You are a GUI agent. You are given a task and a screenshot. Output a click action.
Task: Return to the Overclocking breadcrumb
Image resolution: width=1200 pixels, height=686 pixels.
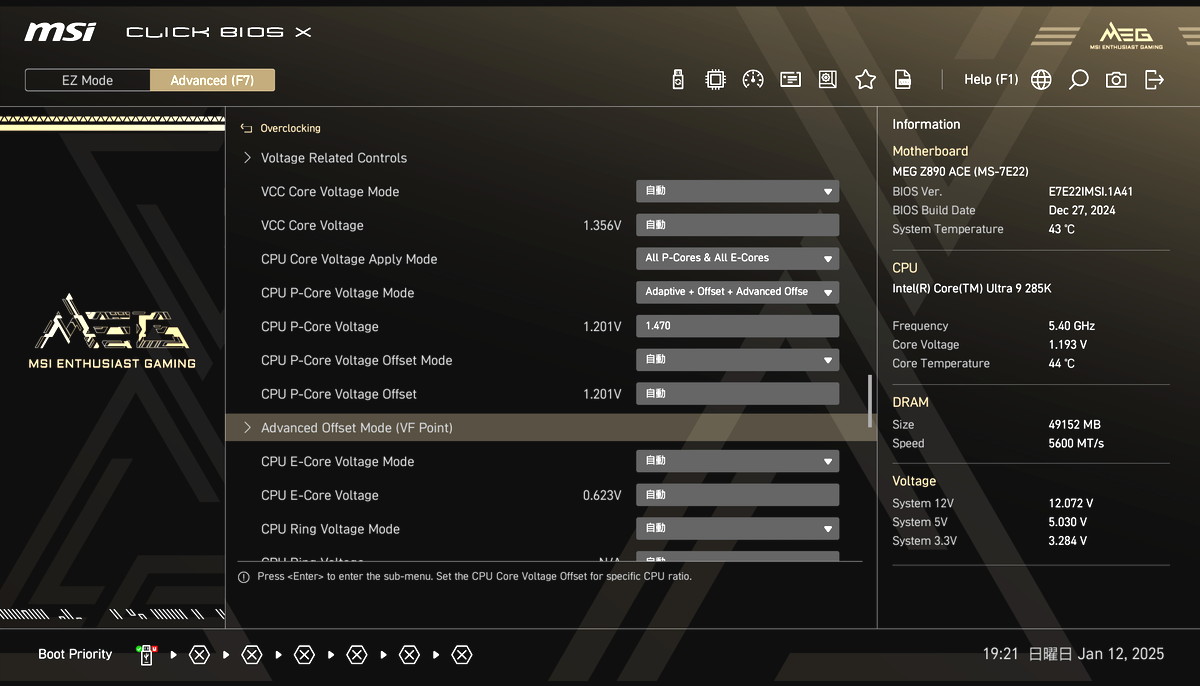pos(290,128)
